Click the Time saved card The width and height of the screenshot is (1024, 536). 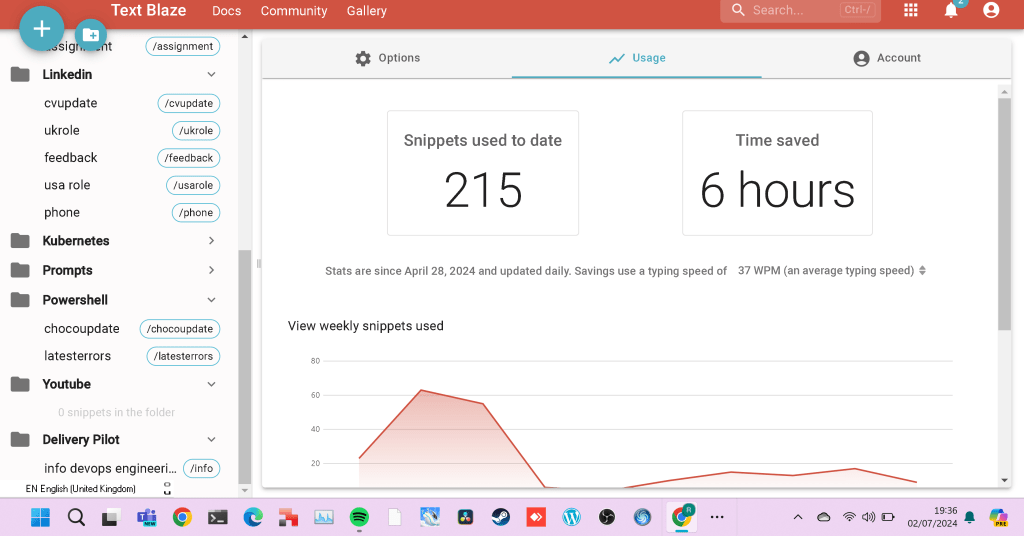tap(777, 173)
